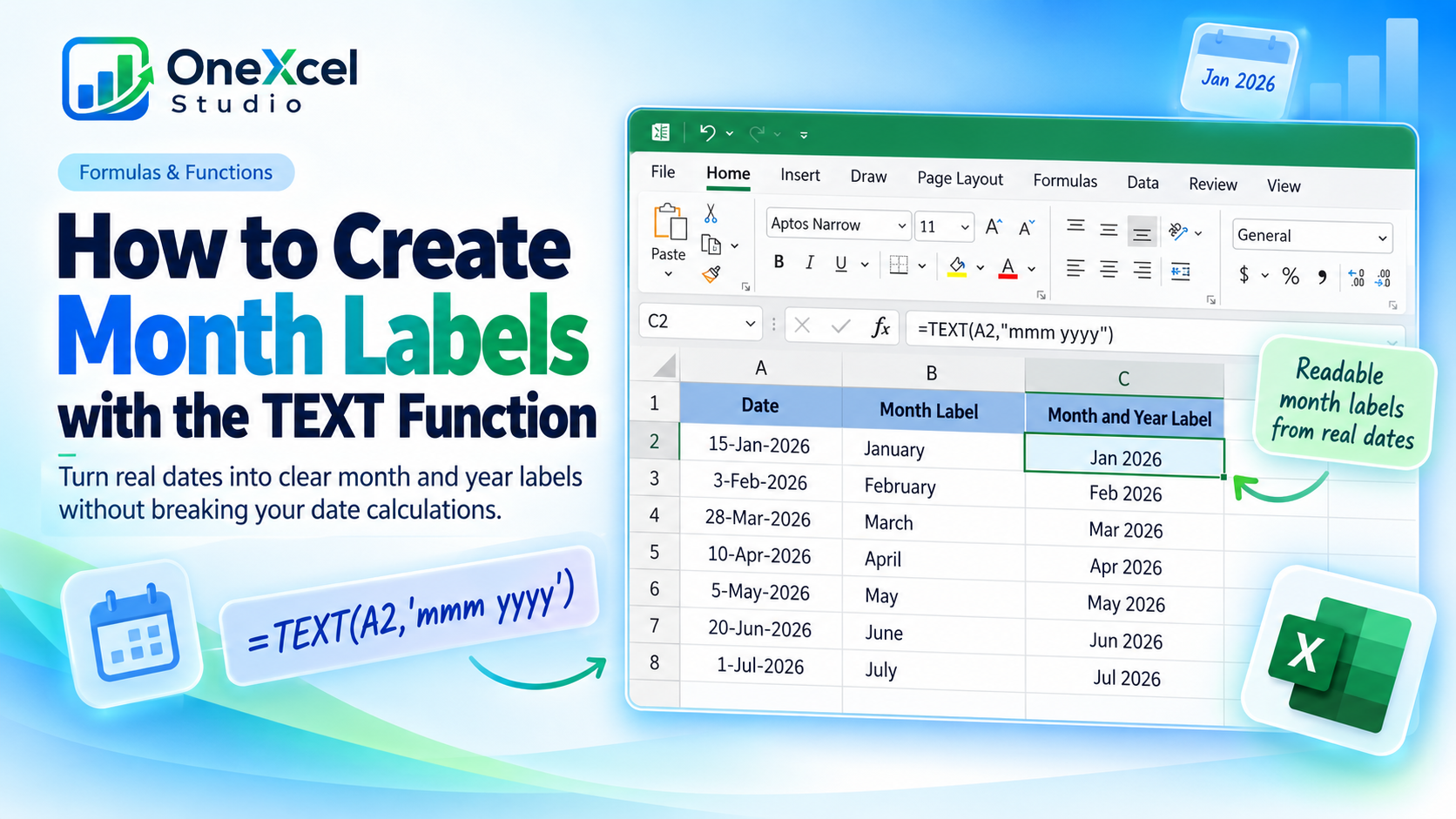Screen dimensions: 1456x819
Task: Click the Month and Year Label header cell
Action: [x=1124, y=416]
